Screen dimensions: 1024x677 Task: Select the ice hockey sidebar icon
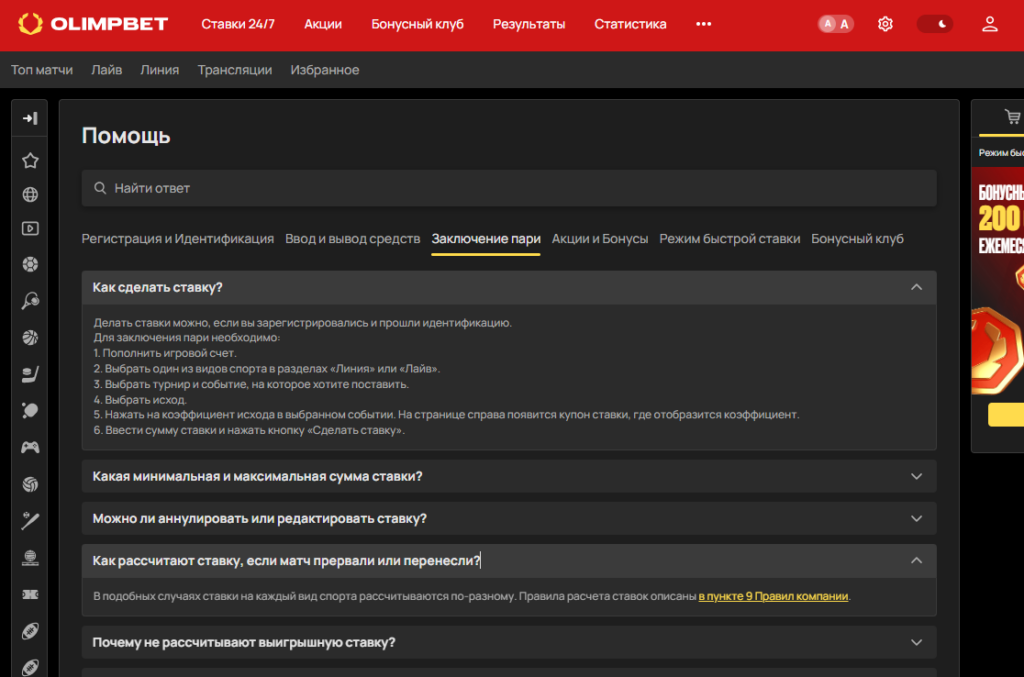pos(30,374)
